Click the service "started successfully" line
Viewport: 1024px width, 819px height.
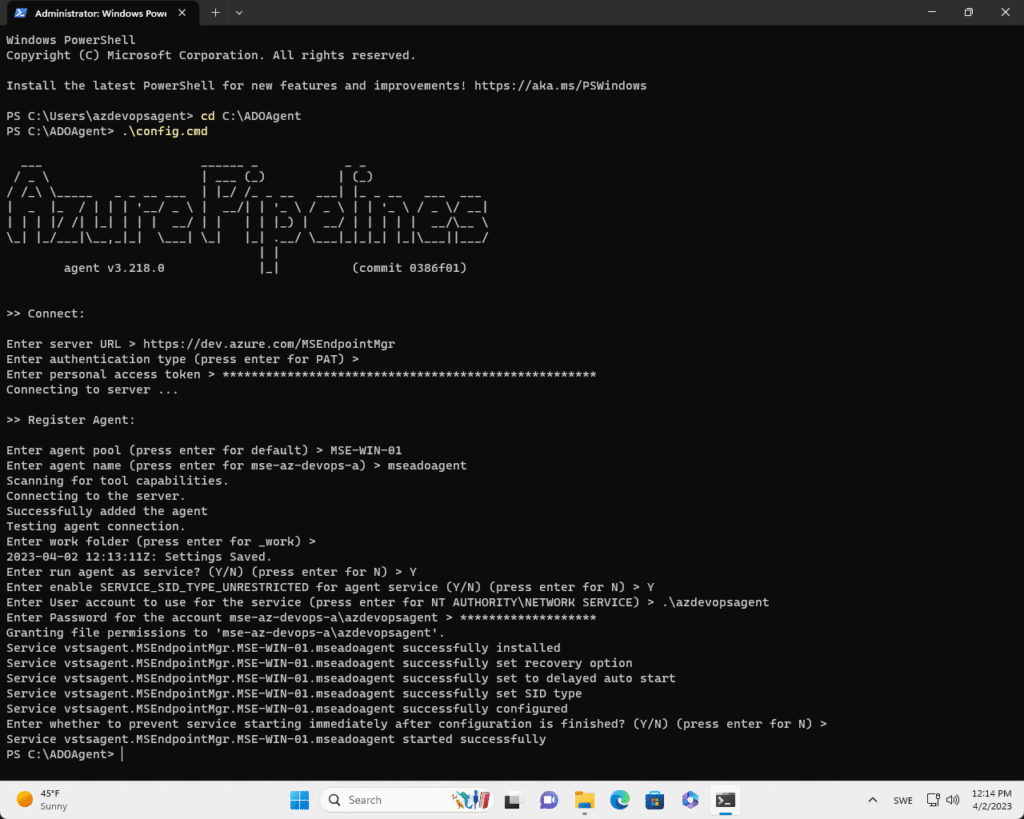(276, 739)
